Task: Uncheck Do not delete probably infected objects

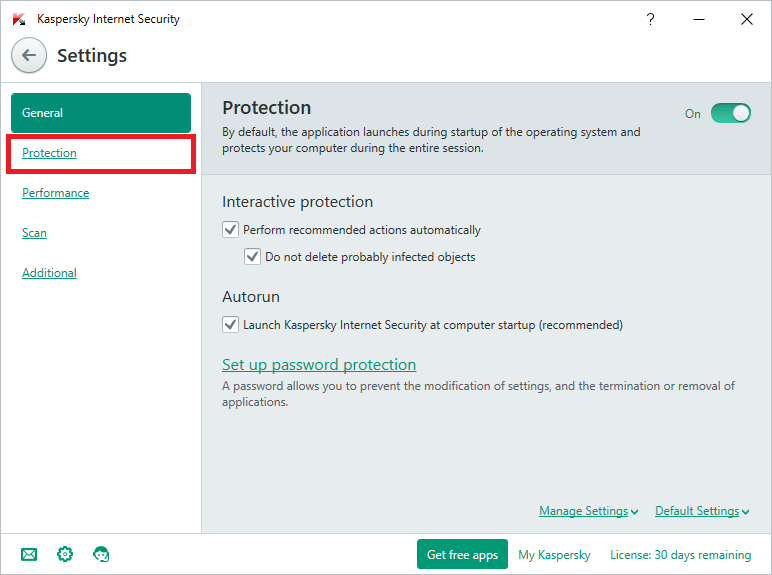Action: click(253, 257)
